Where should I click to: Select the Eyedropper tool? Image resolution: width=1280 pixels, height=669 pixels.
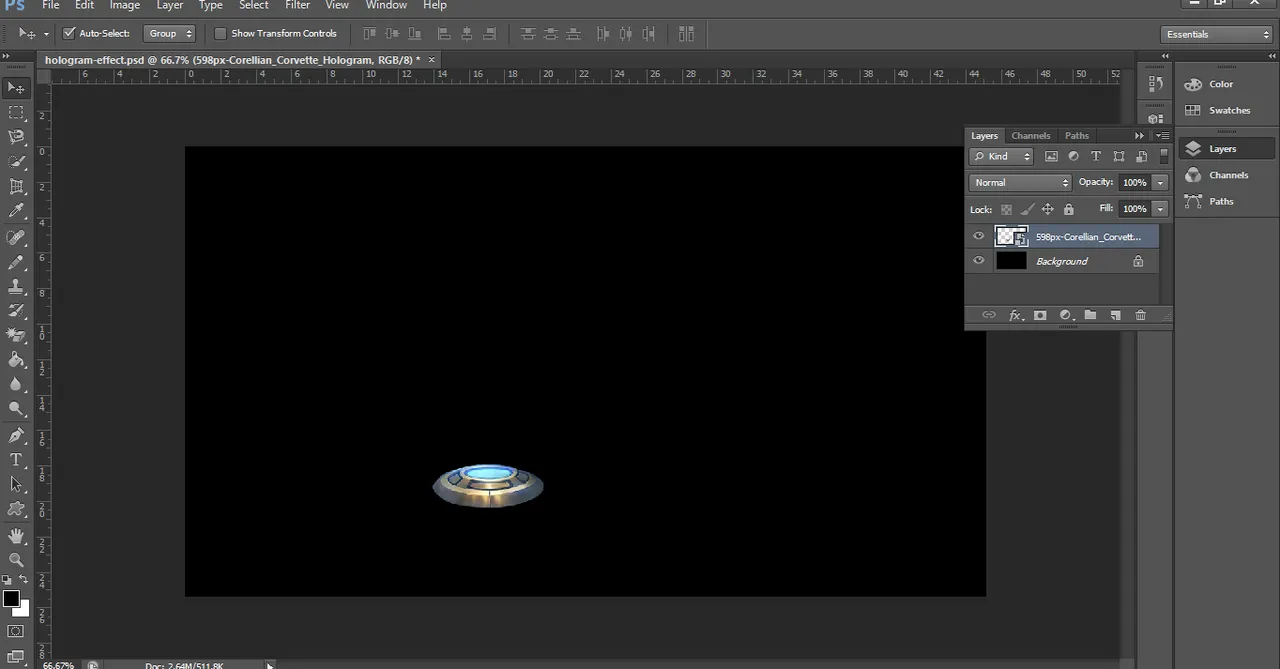16,211
